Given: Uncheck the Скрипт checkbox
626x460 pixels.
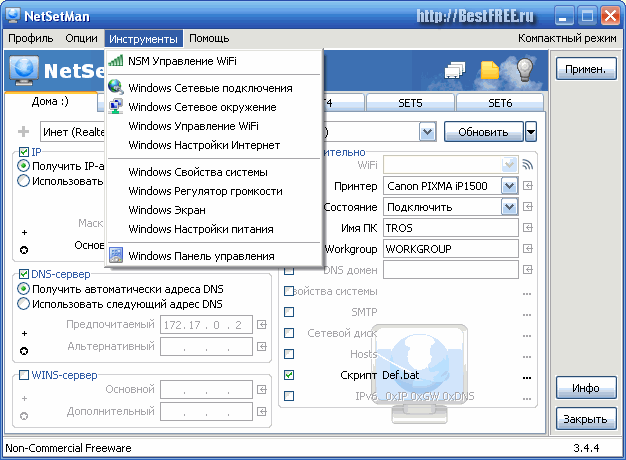Looking at the screenshot, I should 289,375.
